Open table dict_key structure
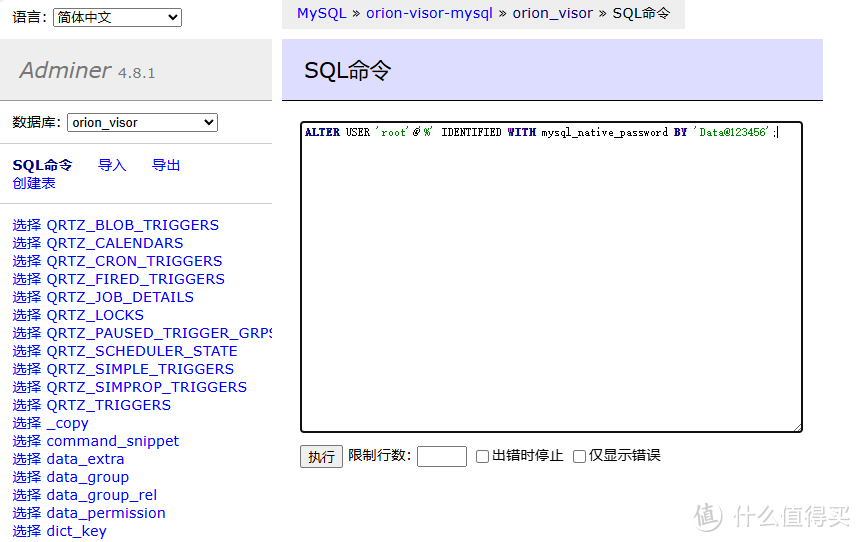Image resolution: width=860 pixels, height=542 pixels. tap(76, 532)
